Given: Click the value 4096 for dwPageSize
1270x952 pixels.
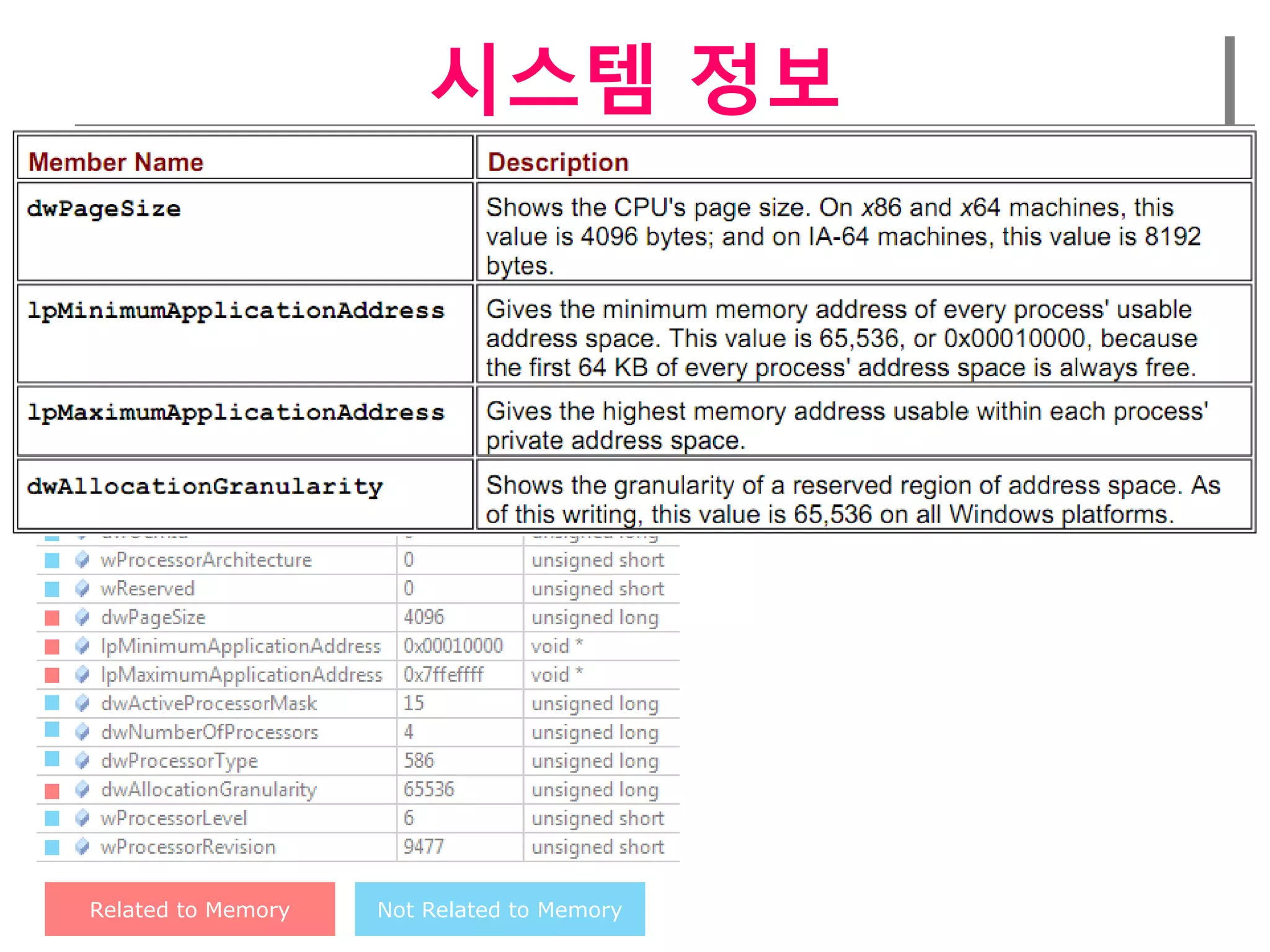Looking at the screenshot, I should click(424, 617).
